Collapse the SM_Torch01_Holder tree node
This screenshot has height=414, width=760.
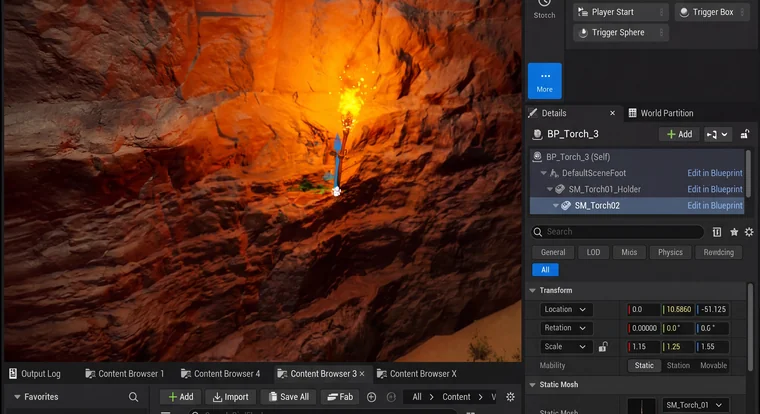tap(550, 189)
